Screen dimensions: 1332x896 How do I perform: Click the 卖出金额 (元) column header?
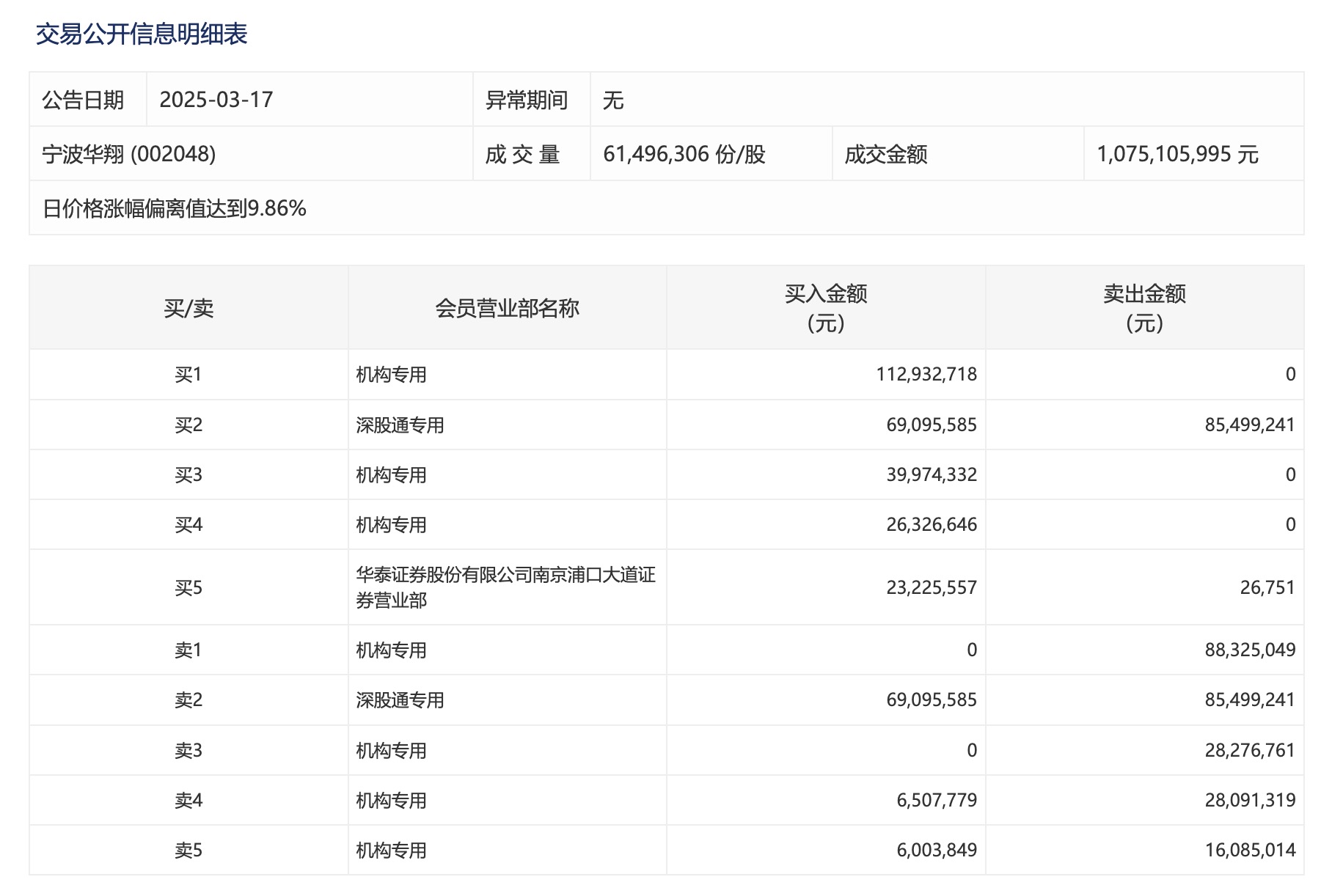pos(1144,308)
